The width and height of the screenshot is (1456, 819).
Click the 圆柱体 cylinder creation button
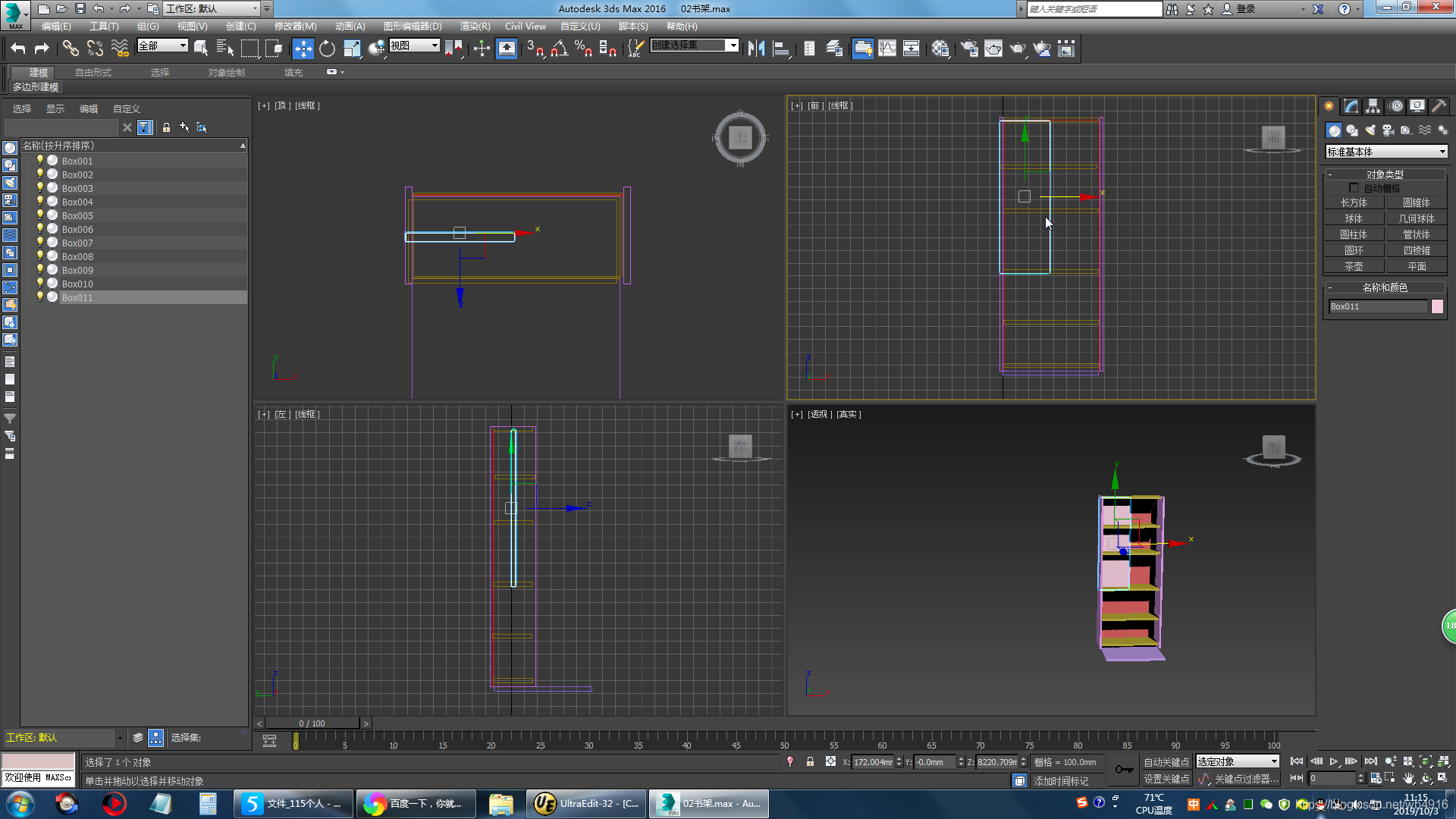pos(1354,234)
